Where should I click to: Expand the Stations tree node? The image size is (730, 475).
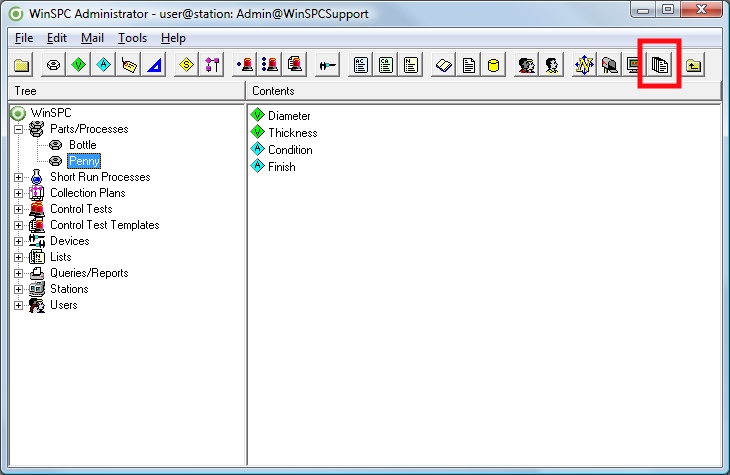pos(18,289)
